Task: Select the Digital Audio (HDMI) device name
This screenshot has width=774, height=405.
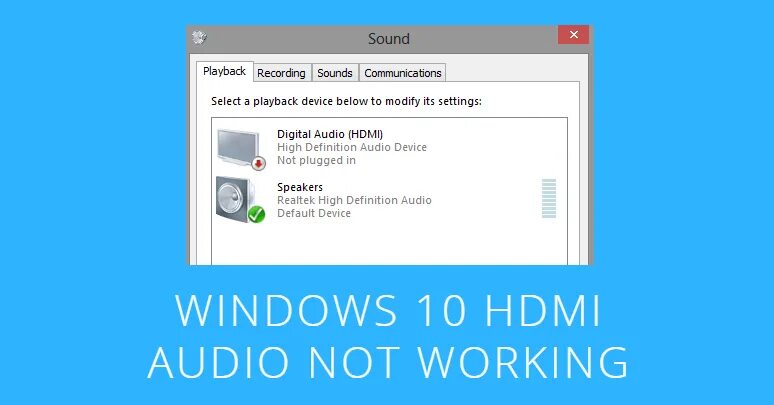Action: (330, 134)
